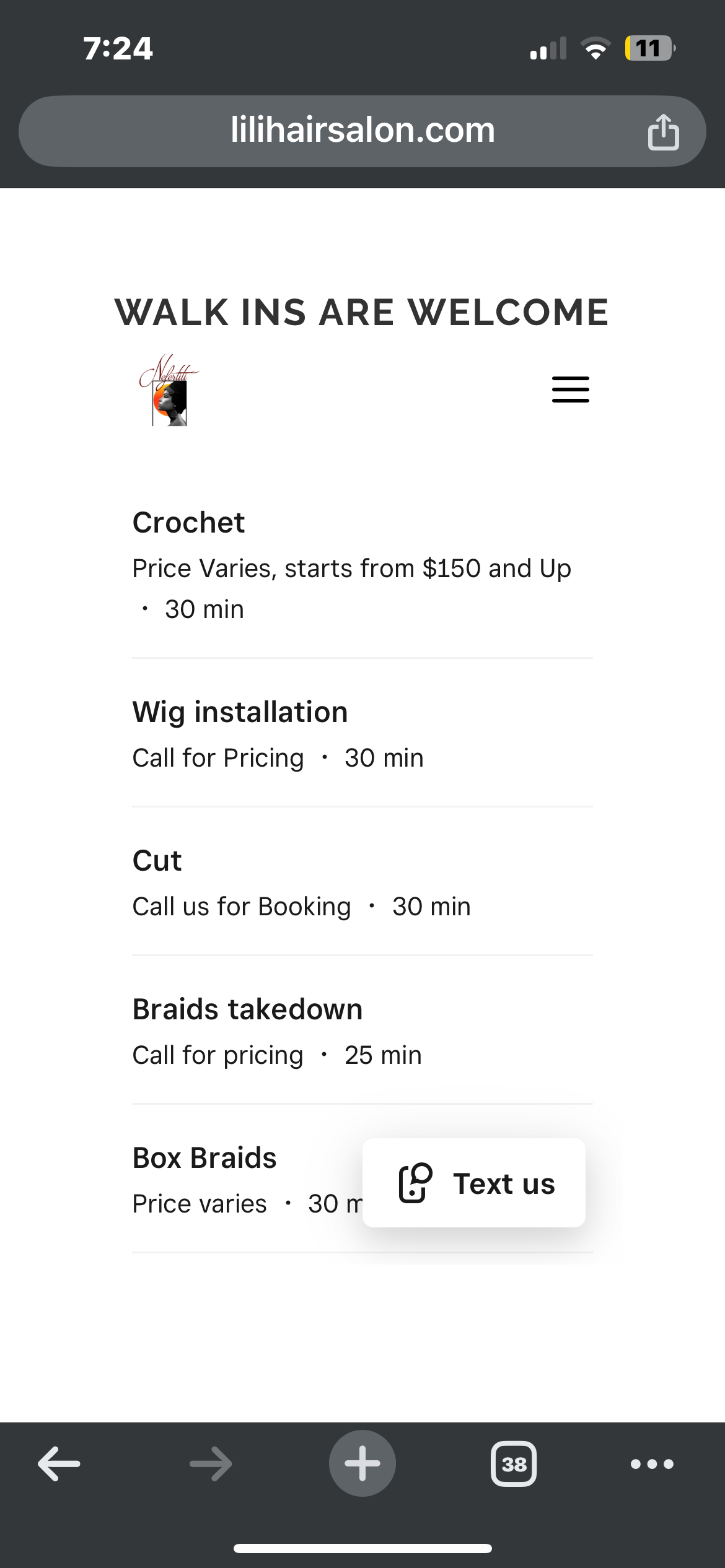
Task: Show the 38 open tabs switcher
Action: (514, 1464)
